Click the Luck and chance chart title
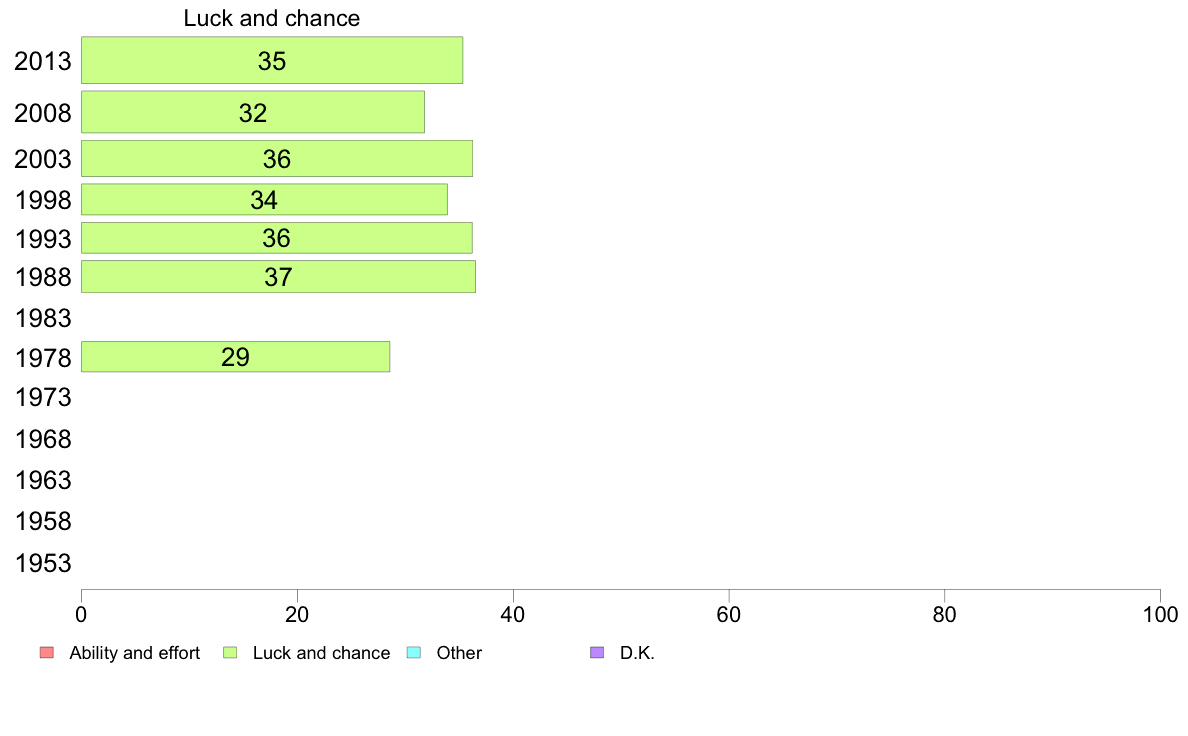Image resolution: width=1188 pixels, height=736 pixels. click(271, 18)
